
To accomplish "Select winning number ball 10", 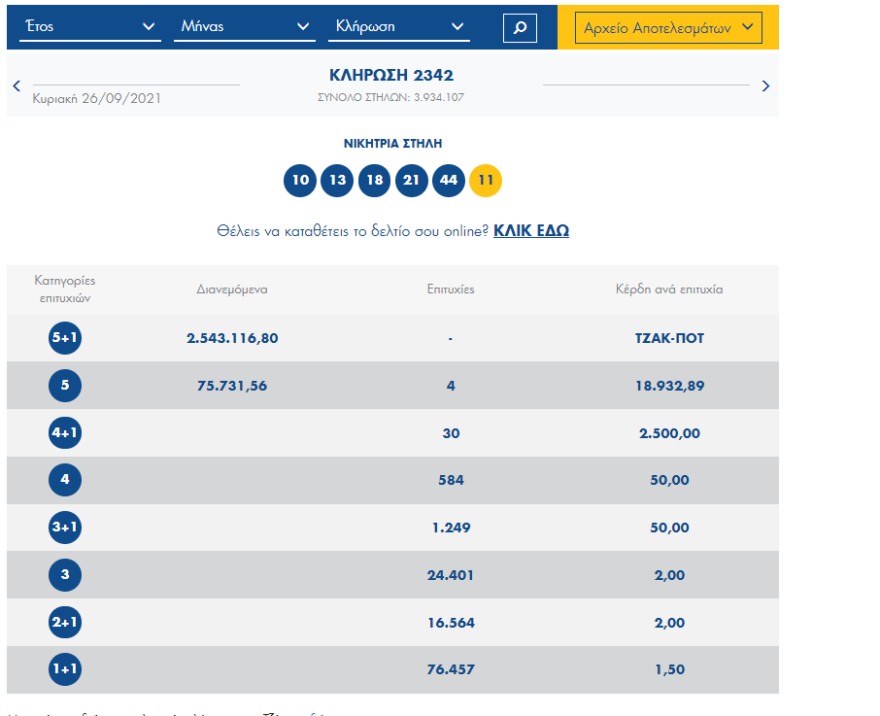I will tap(299, 180).
